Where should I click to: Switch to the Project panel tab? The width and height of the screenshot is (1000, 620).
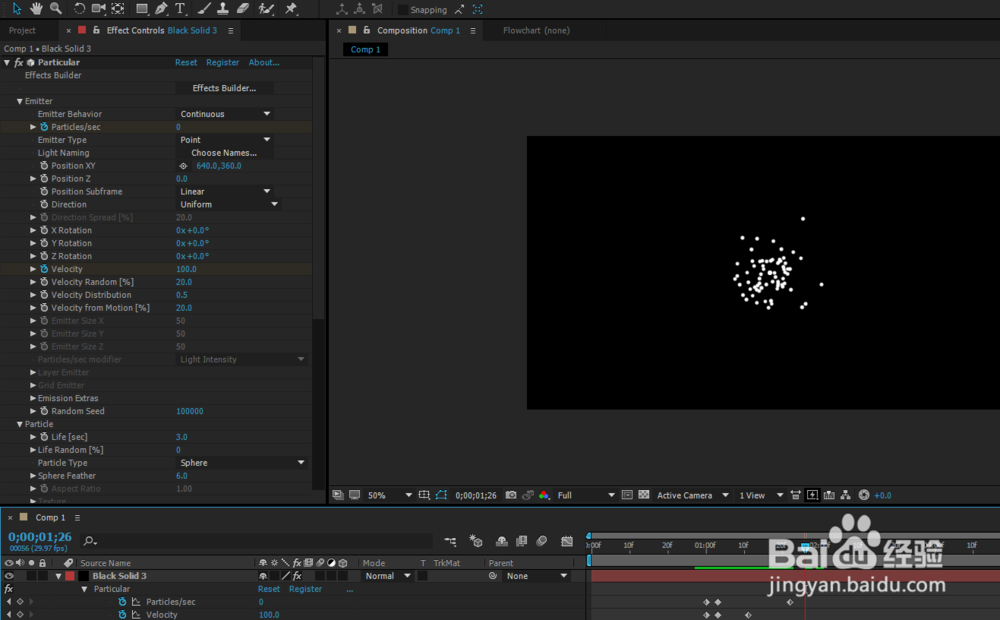pos(22,31)
